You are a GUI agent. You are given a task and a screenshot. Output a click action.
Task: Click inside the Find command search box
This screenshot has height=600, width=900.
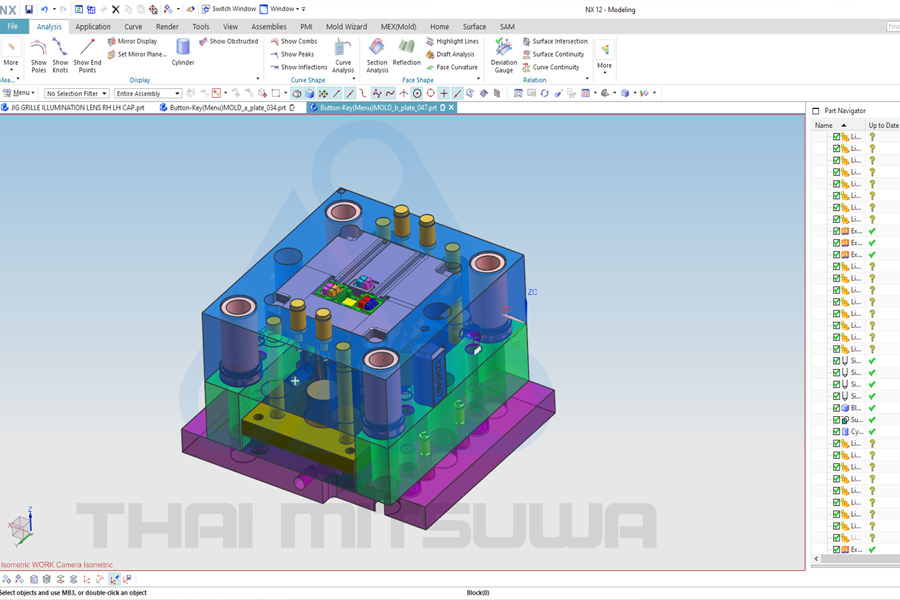(893, 26)
